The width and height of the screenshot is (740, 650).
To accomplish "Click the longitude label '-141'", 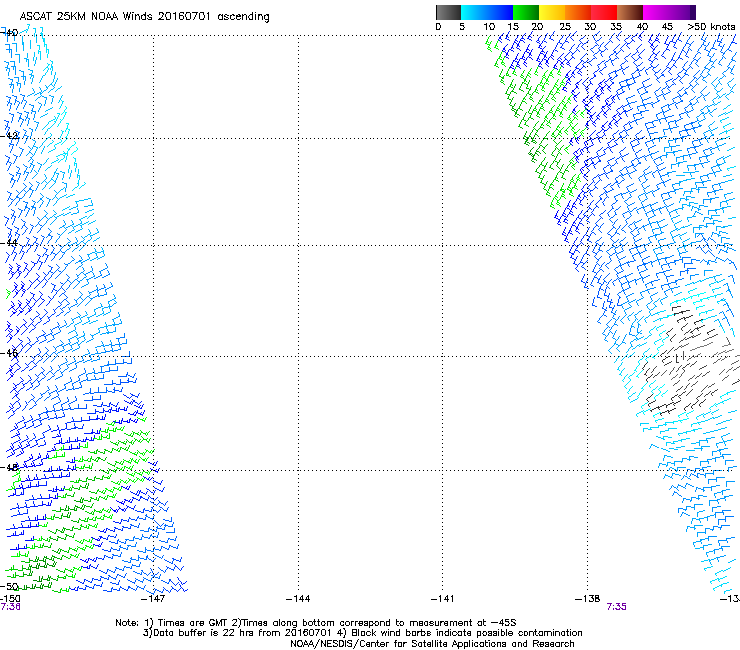I will (442, 599).
